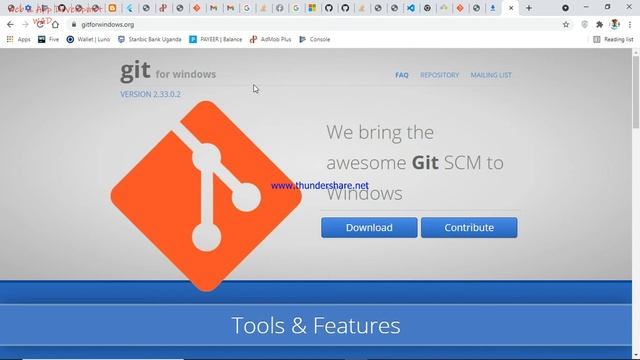Viewport: 640px width, 360px height.
Task: Open a new tab with plus button
Action: click(x=529, y=8)
